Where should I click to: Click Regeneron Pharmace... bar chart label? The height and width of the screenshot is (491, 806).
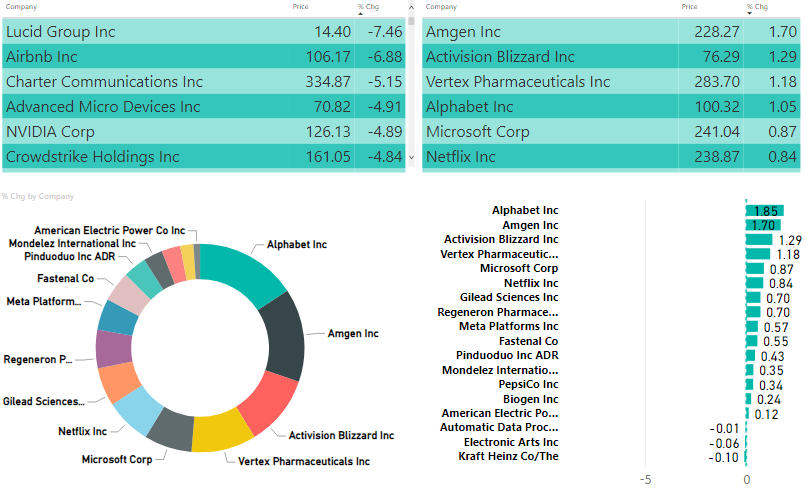tap(498, 312)
